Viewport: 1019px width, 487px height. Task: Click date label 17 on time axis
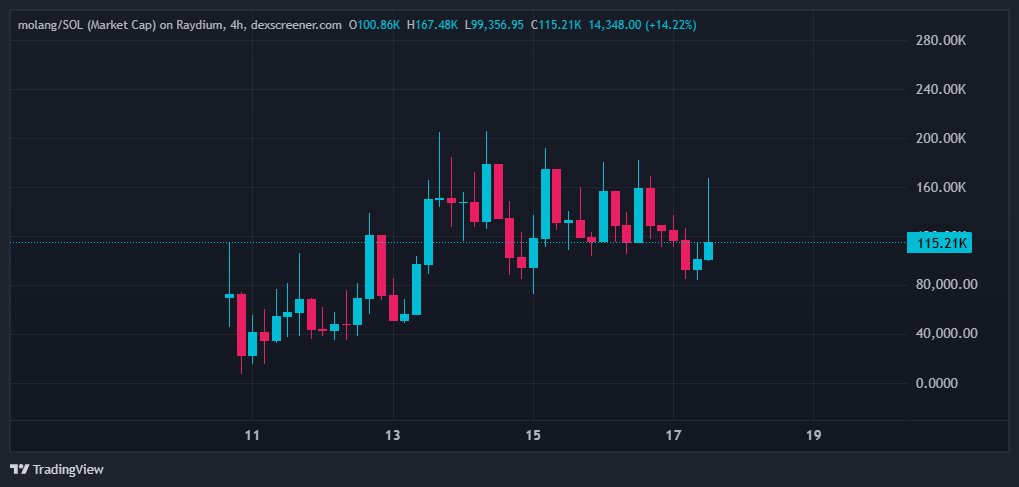pos(673,436)
